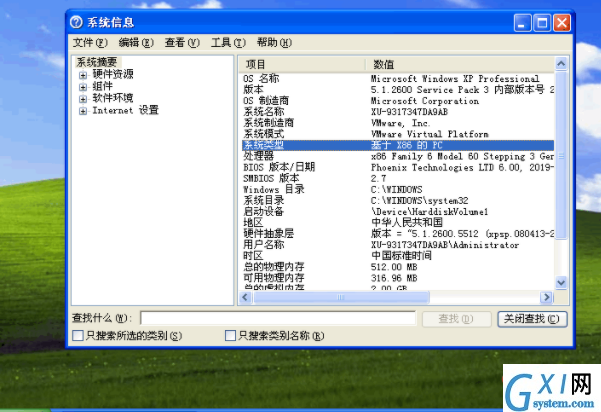Viewport: 601px width, 412px height.
Task: Select the 系统摘要 tree node
Action: tap(97, 62)
